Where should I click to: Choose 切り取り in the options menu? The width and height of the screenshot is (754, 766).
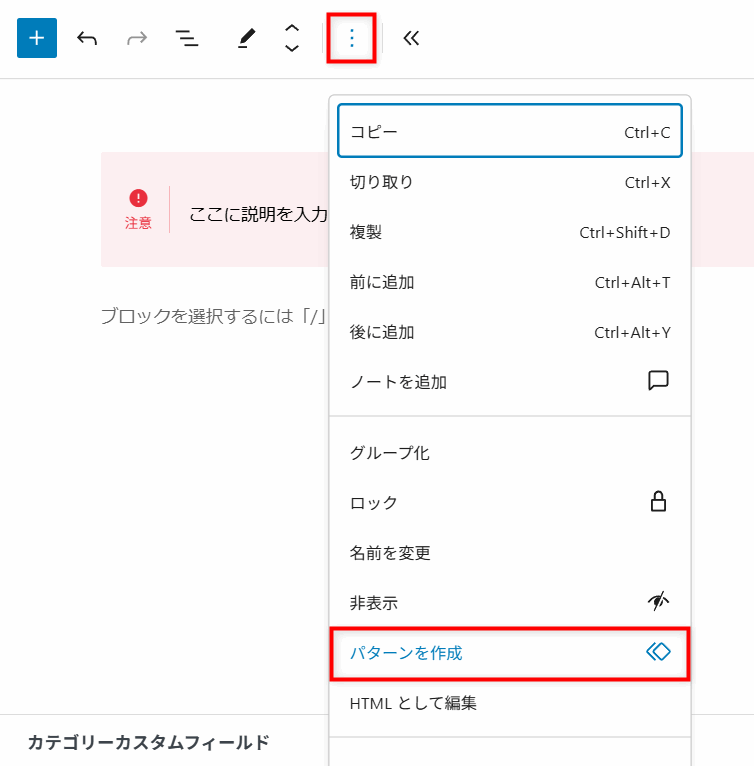pyautogui.click(x=509, y=182)
